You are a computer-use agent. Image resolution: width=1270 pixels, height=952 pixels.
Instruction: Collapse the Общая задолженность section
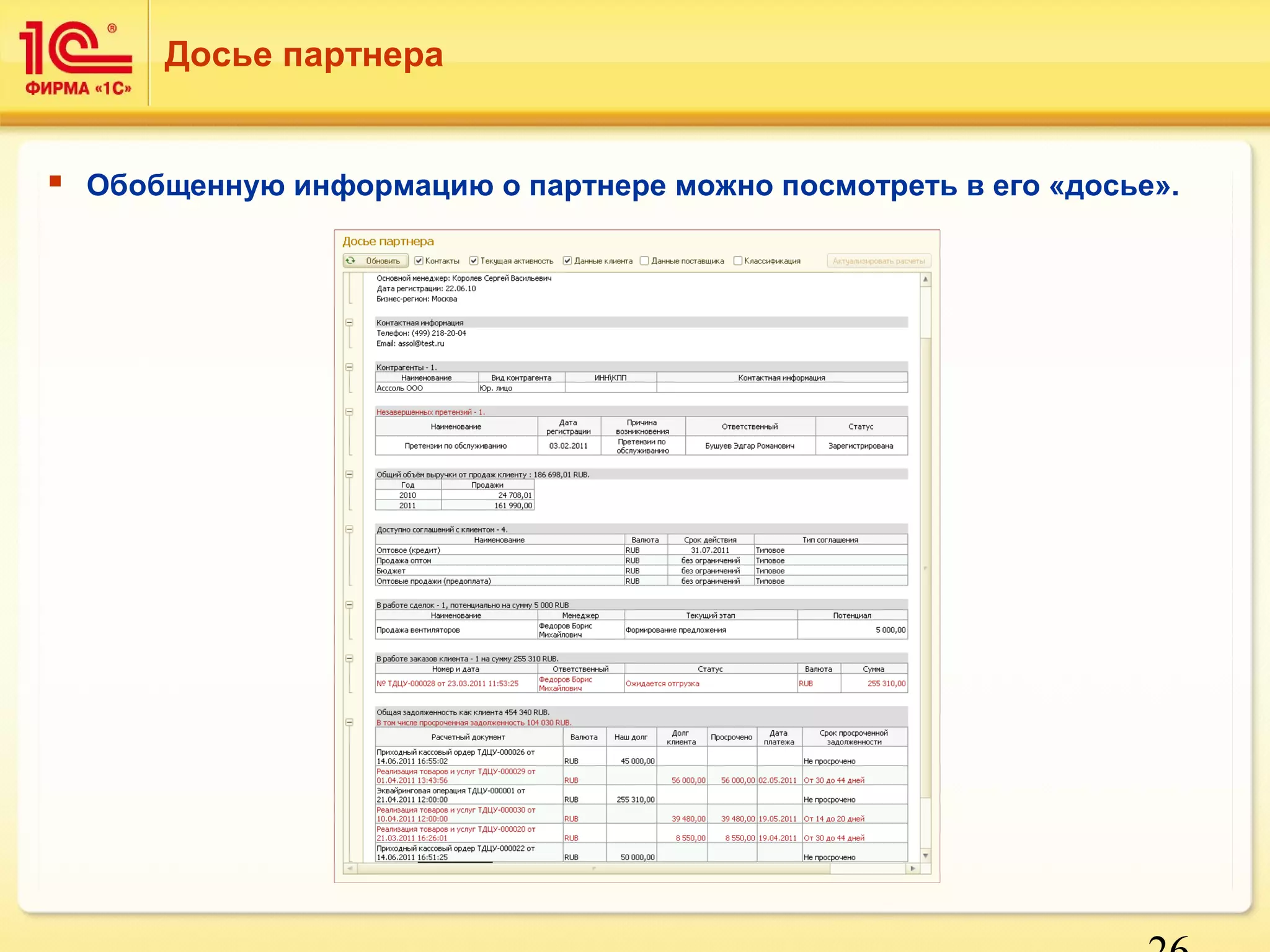tap(349, 722)
